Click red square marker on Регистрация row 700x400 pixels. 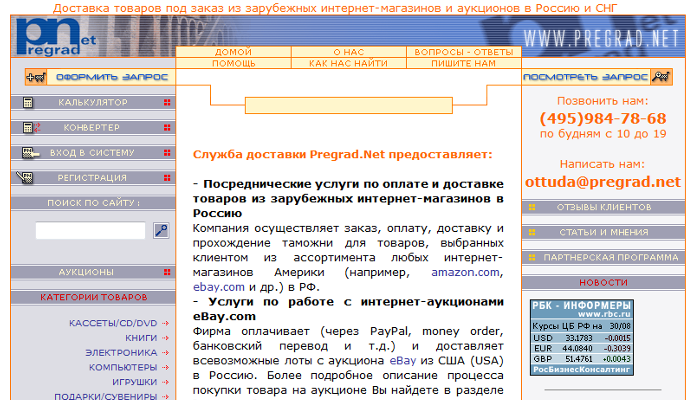167,178
